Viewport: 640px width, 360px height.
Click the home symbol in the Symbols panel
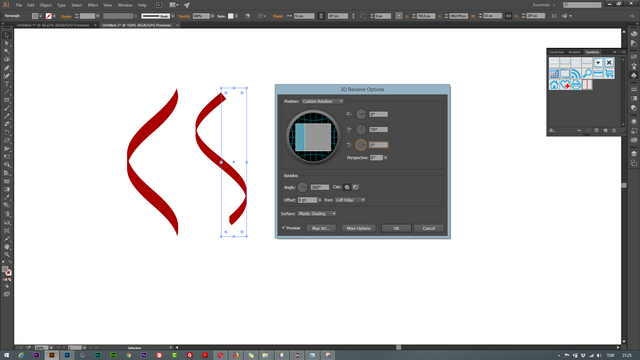point(554,84)
